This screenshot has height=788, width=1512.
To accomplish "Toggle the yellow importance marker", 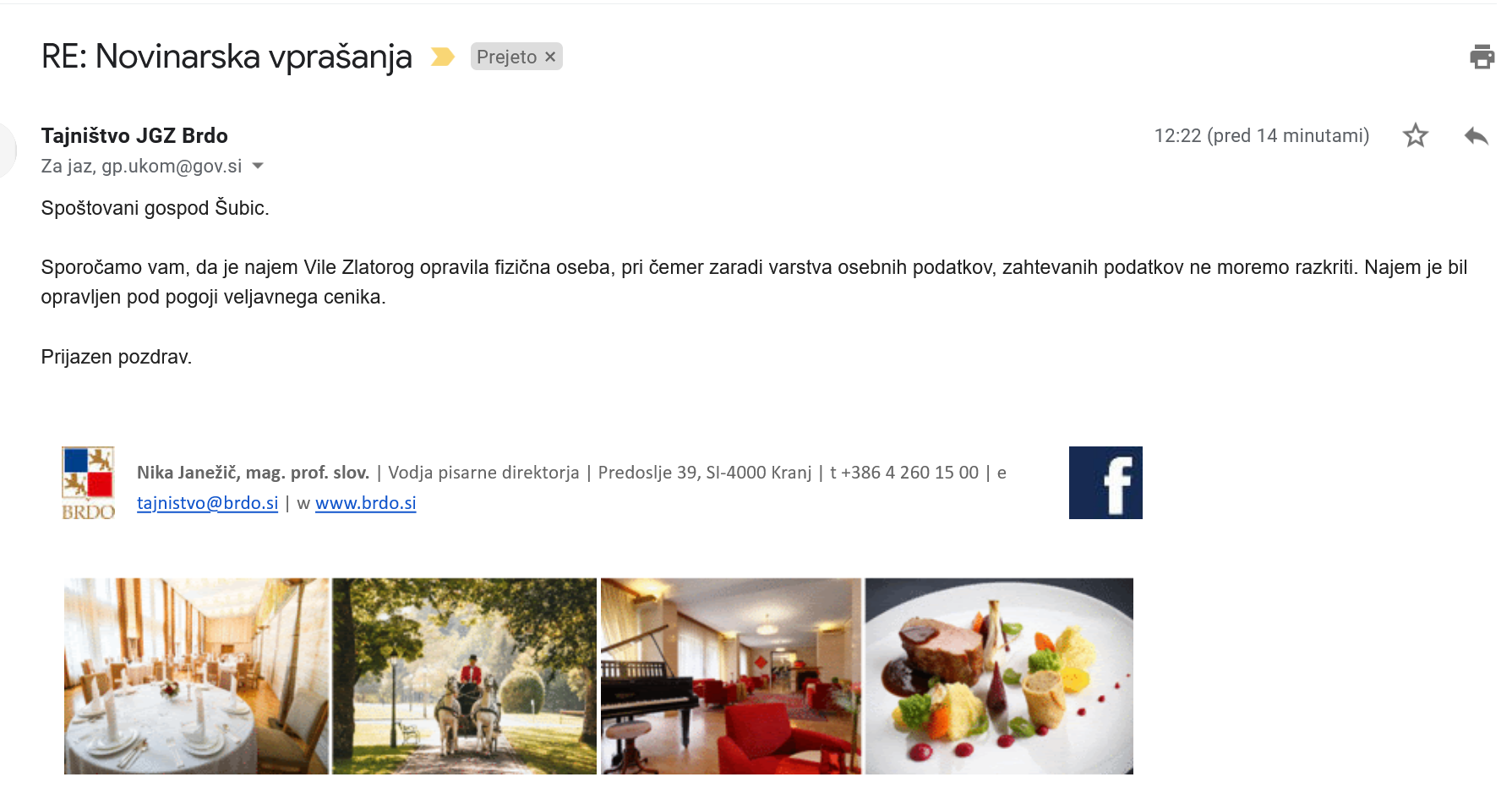I will 443,57.
